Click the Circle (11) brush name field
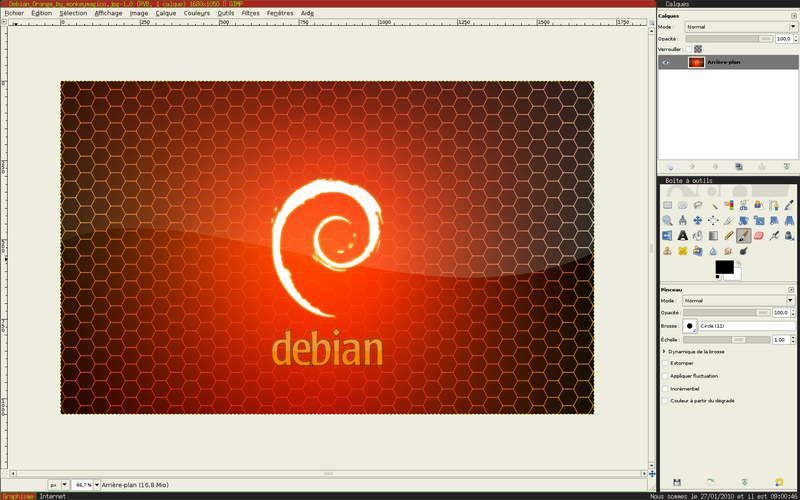Image resolution: width=800 pixels, height=500 pixels. 746,326
